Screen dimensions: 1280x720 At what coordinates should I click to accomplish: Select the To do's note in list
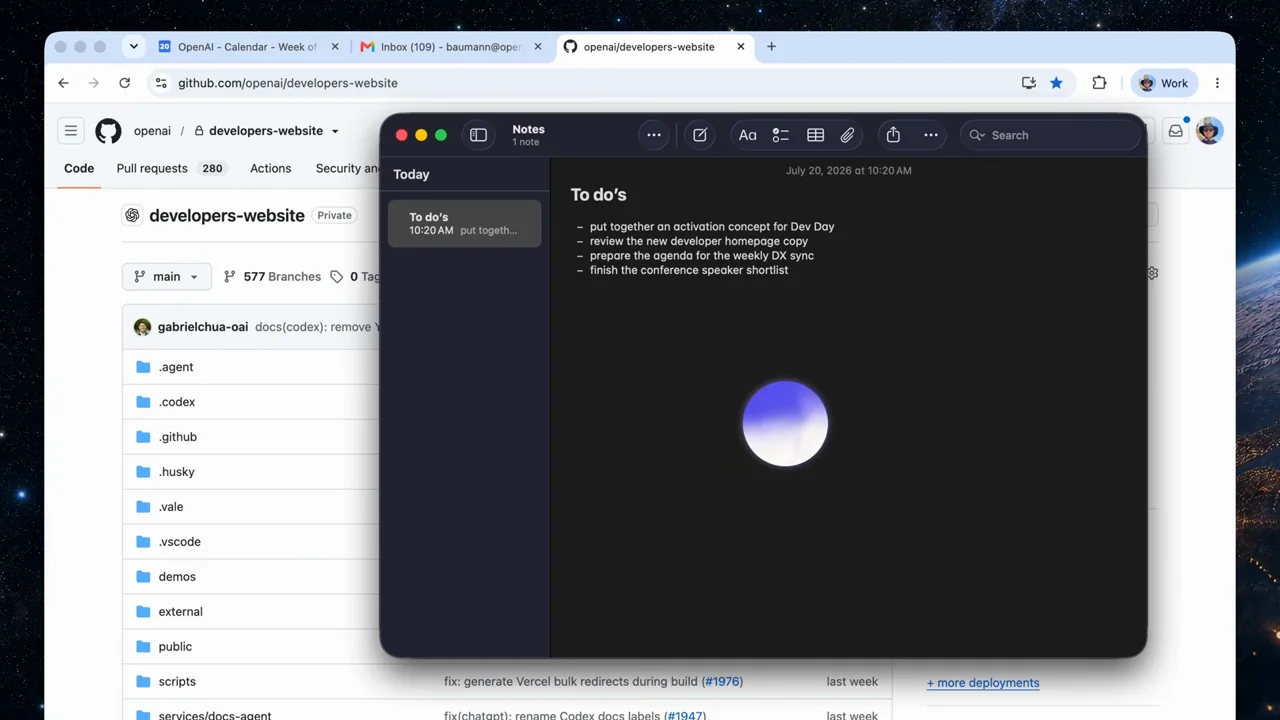pos(465,223)
